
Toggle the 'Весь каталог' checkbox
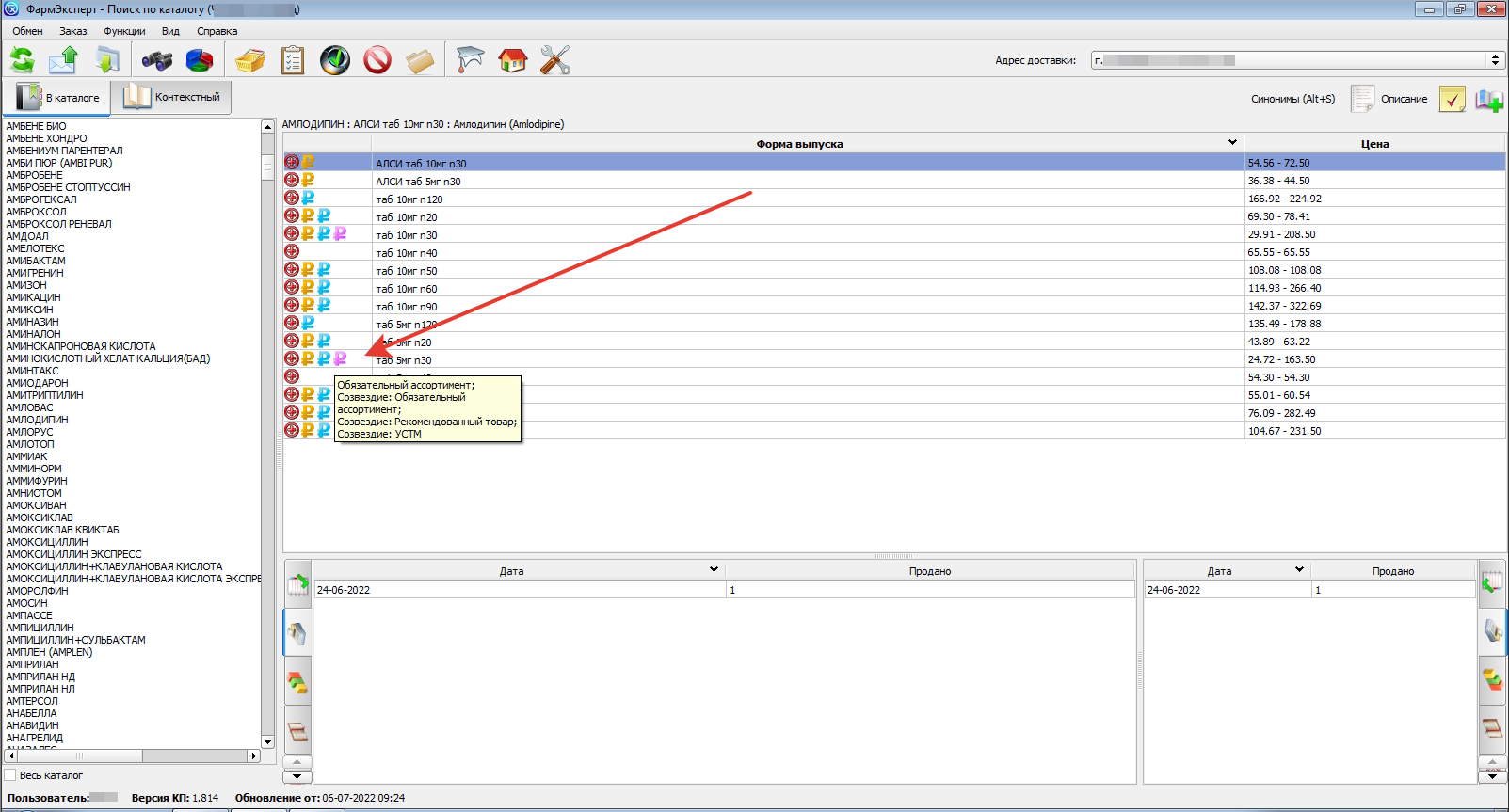tap(11, 775)
